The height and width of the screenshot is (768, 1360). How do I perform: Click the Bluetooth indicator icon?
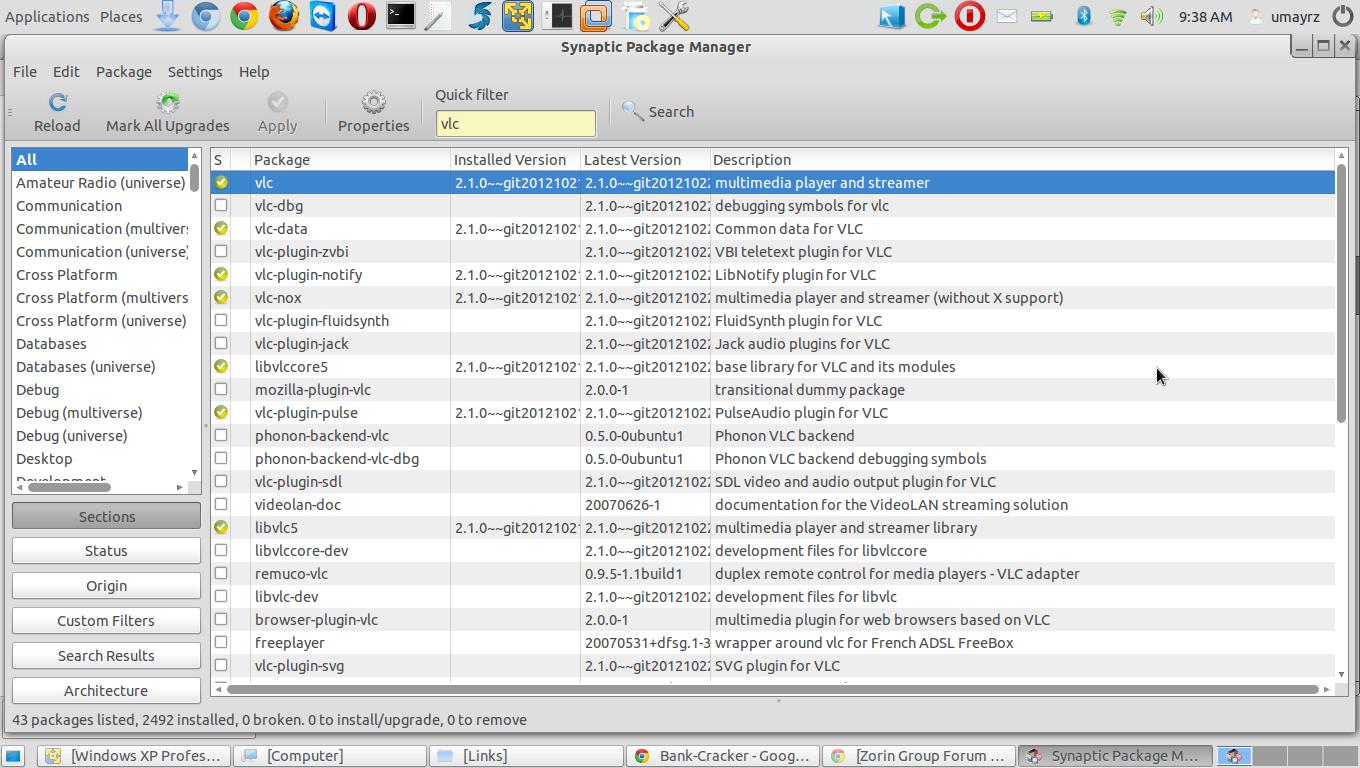[1083, 17]
